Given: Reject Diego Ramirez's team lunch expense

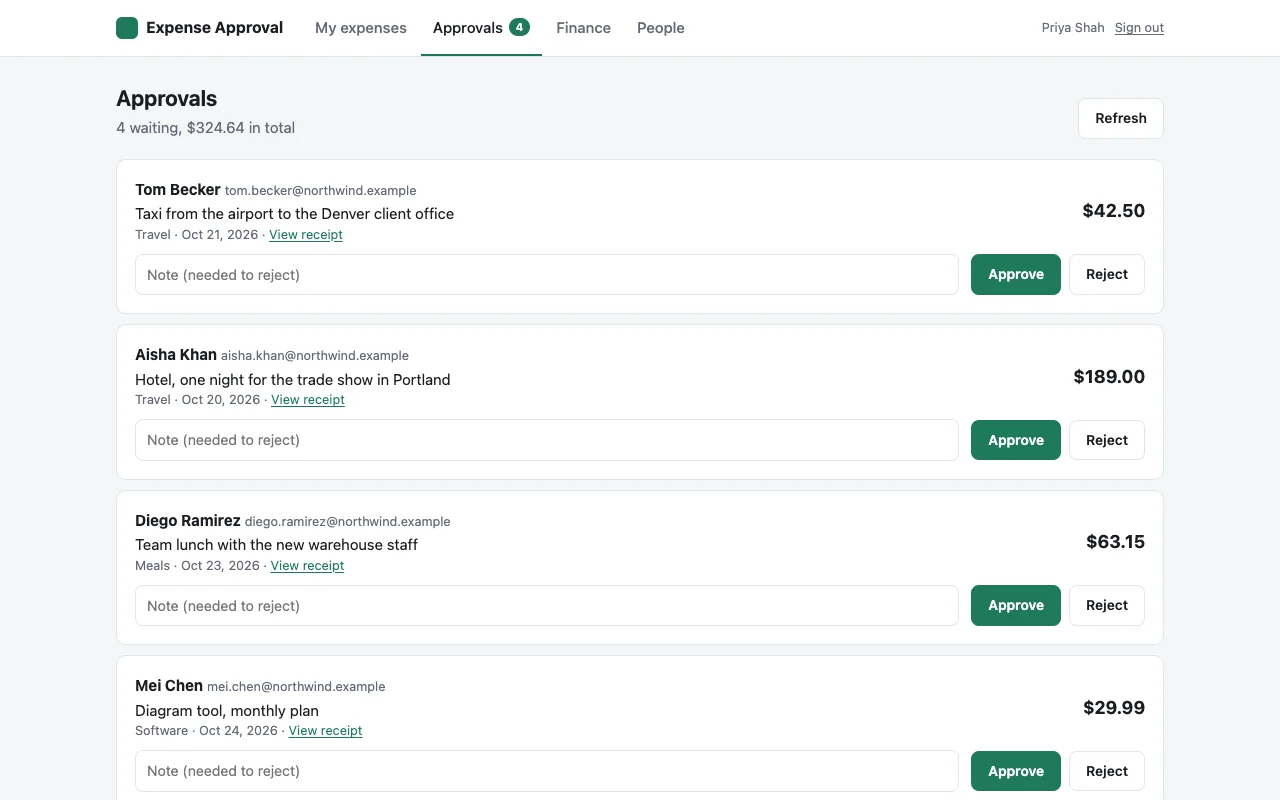Looking at the screenshot, I should click(1107, 605).
